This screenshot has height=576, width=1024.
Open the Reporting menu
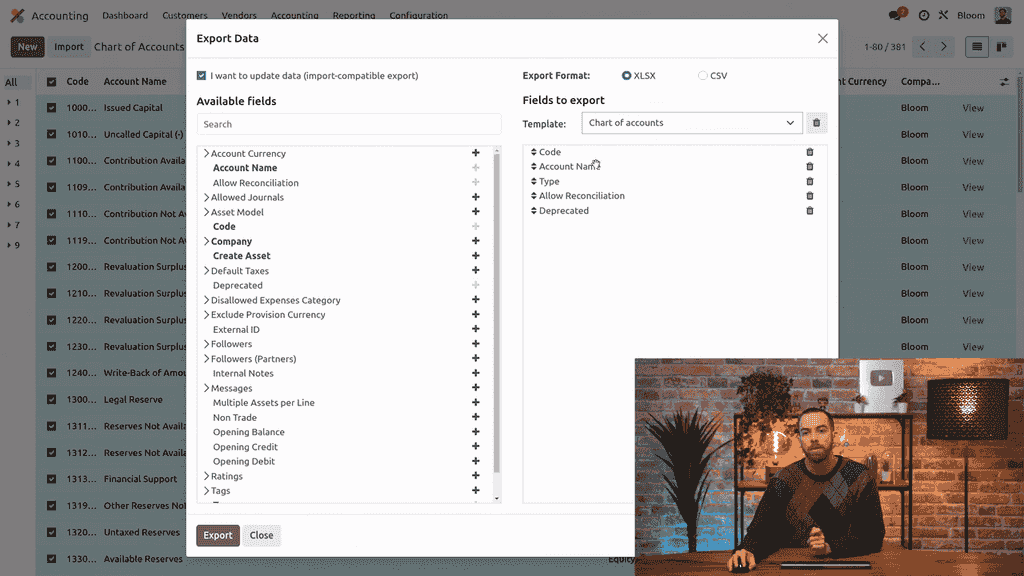tap(354, 16)
